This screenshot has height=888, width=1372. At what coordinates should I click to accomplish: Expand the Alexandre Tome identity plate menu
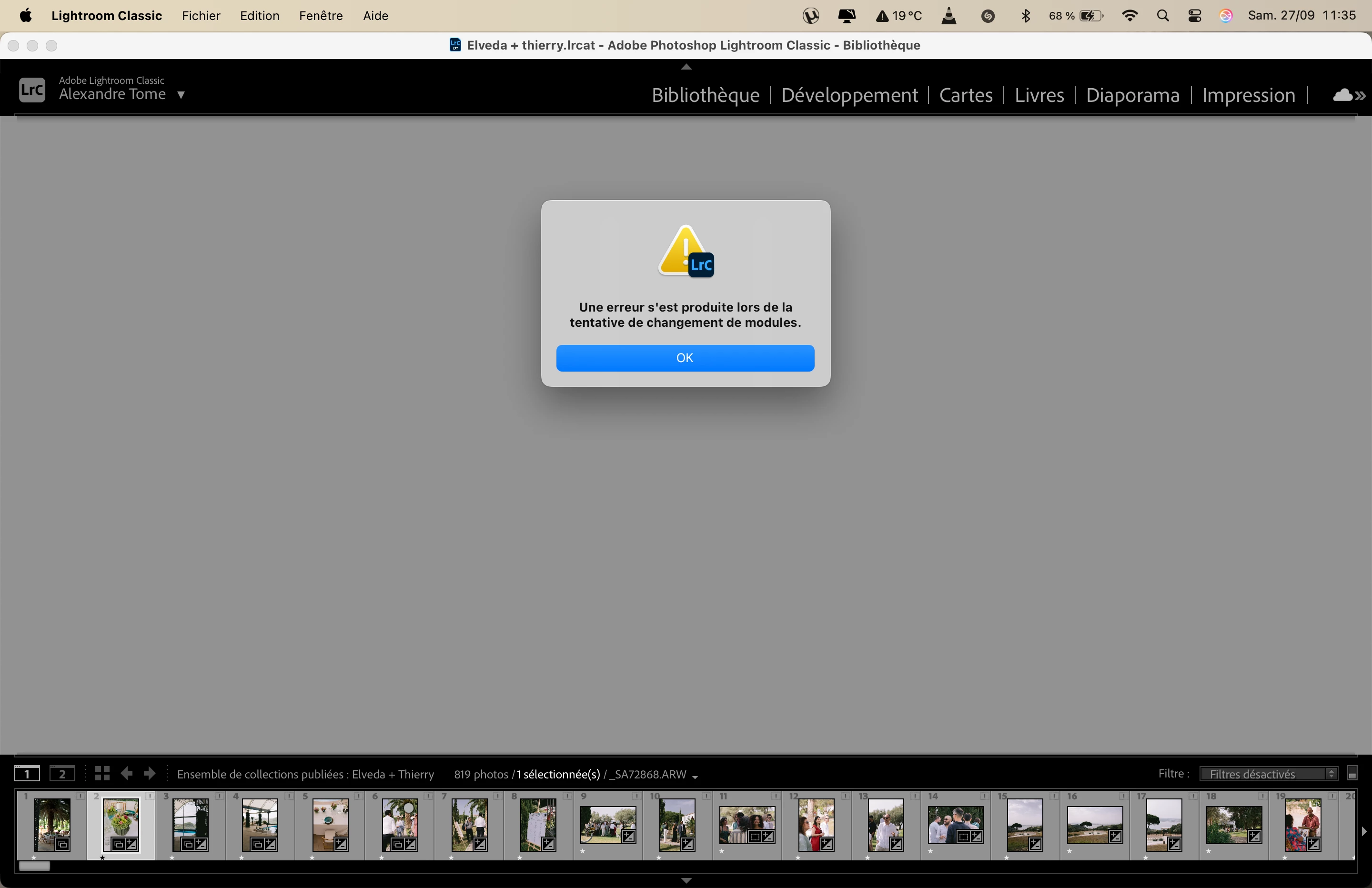tap(181, 95)
